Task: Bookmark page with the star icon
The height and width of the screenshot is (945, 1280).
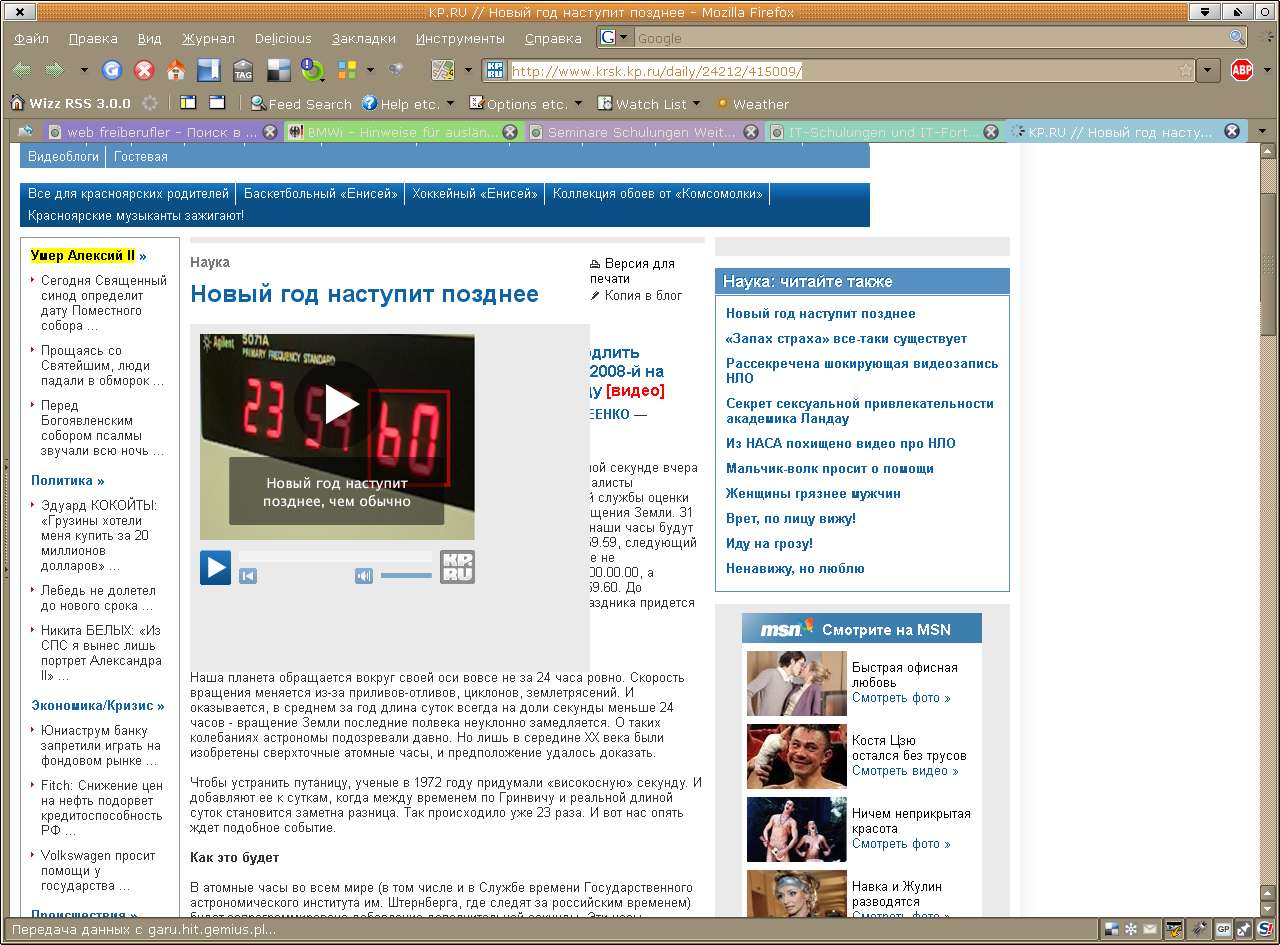Action: 1185,71
